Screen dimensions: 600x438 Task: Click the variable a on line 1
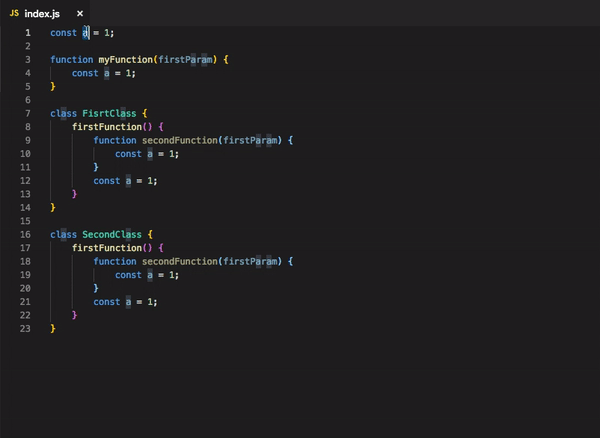[x=85, y=32]
